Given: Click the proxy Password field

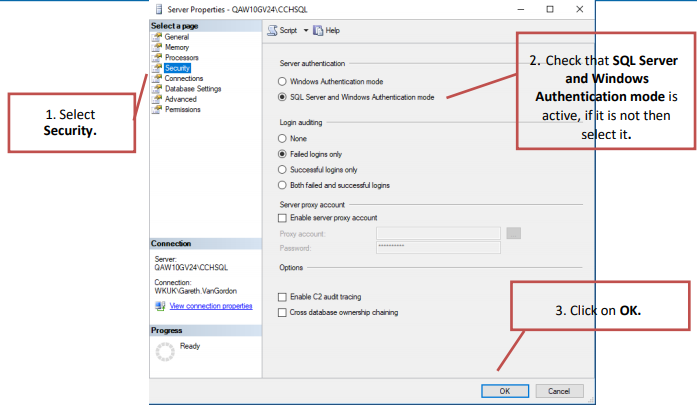Looking at the screenshot, I should point(438,248).
